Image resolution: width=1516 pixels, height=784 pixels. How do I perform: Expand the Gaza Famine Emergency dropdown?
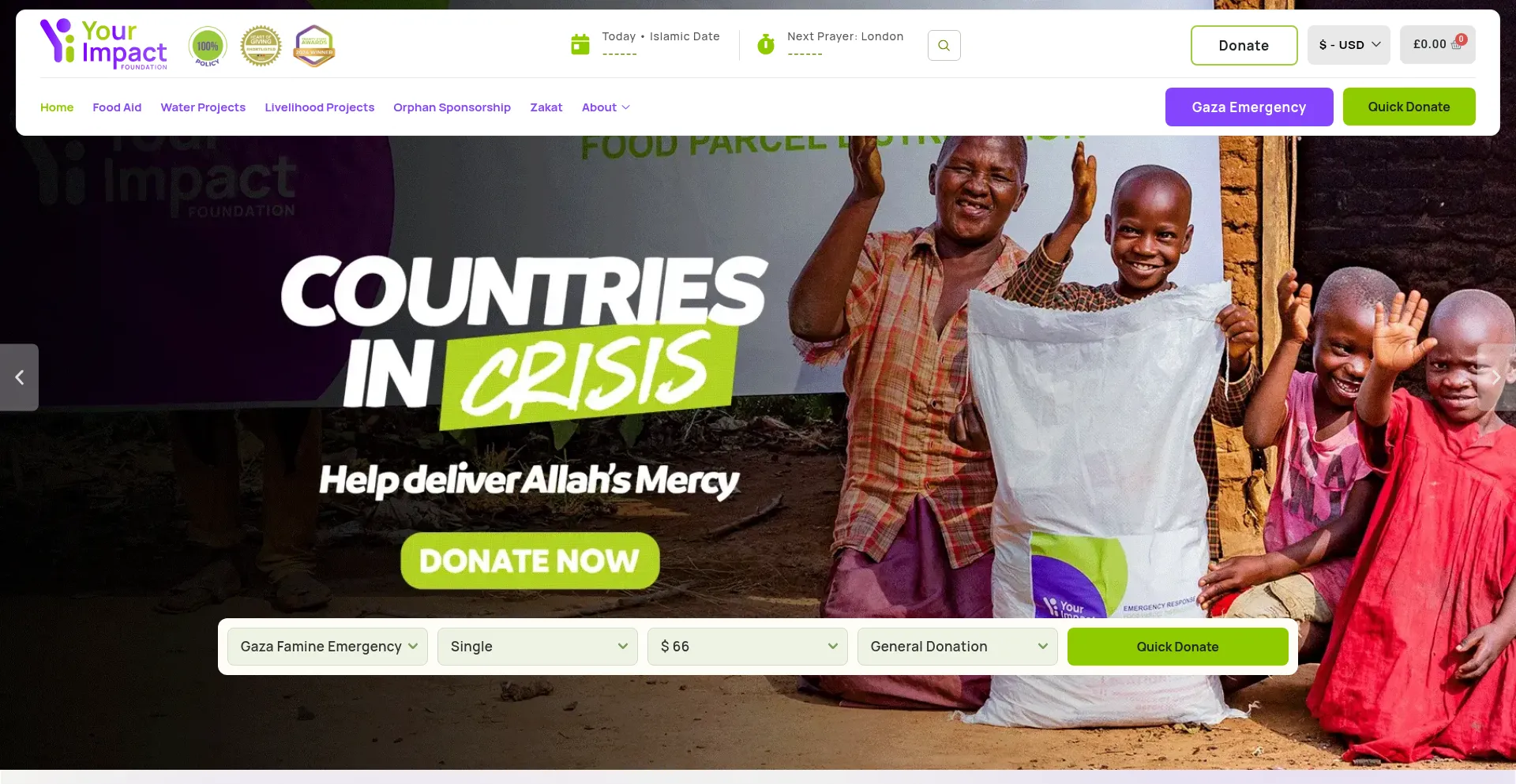328,647
